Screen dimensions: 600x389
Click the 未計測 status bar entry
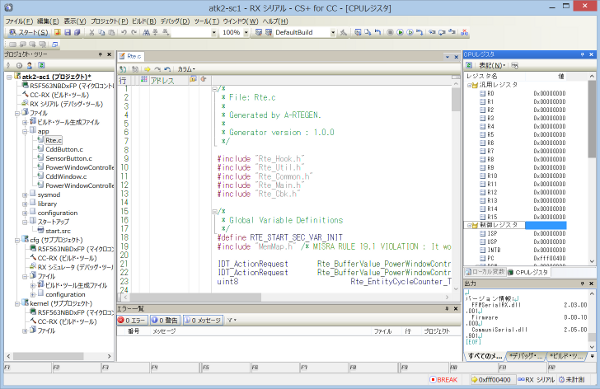point(572,379)
